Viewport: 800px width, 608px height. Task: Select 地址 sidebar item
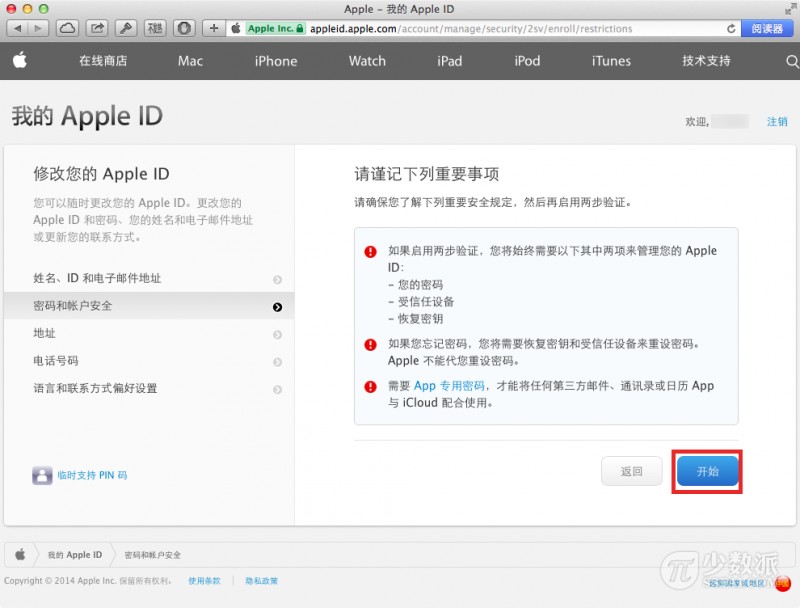coord(149,334)
